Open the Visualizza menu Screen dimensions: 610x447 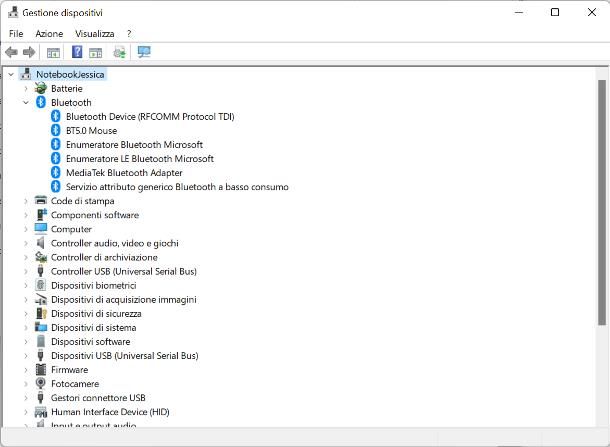(x=95, y=34)
